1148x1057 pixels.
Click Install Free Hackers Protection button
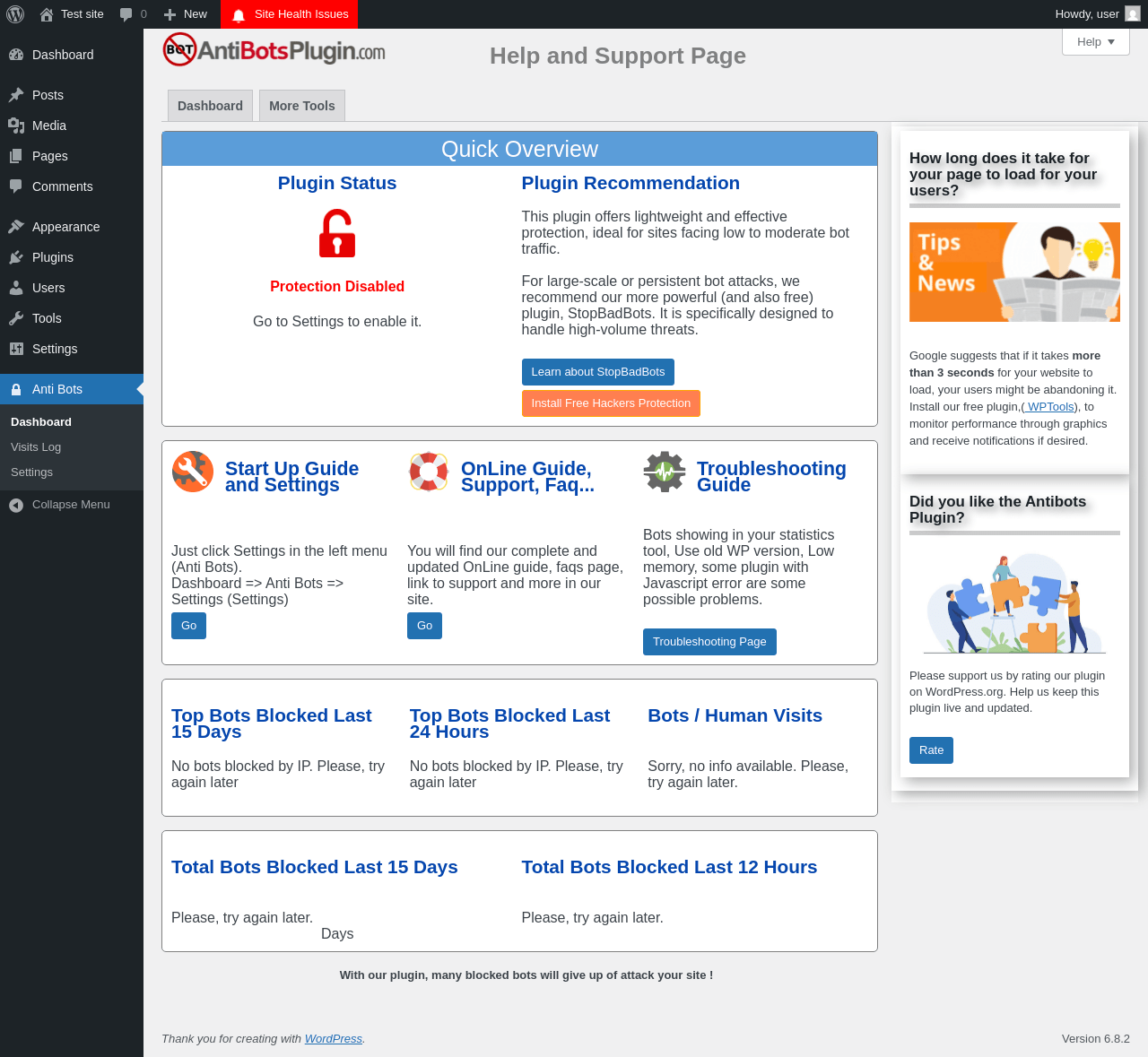(x=611, y=403)
